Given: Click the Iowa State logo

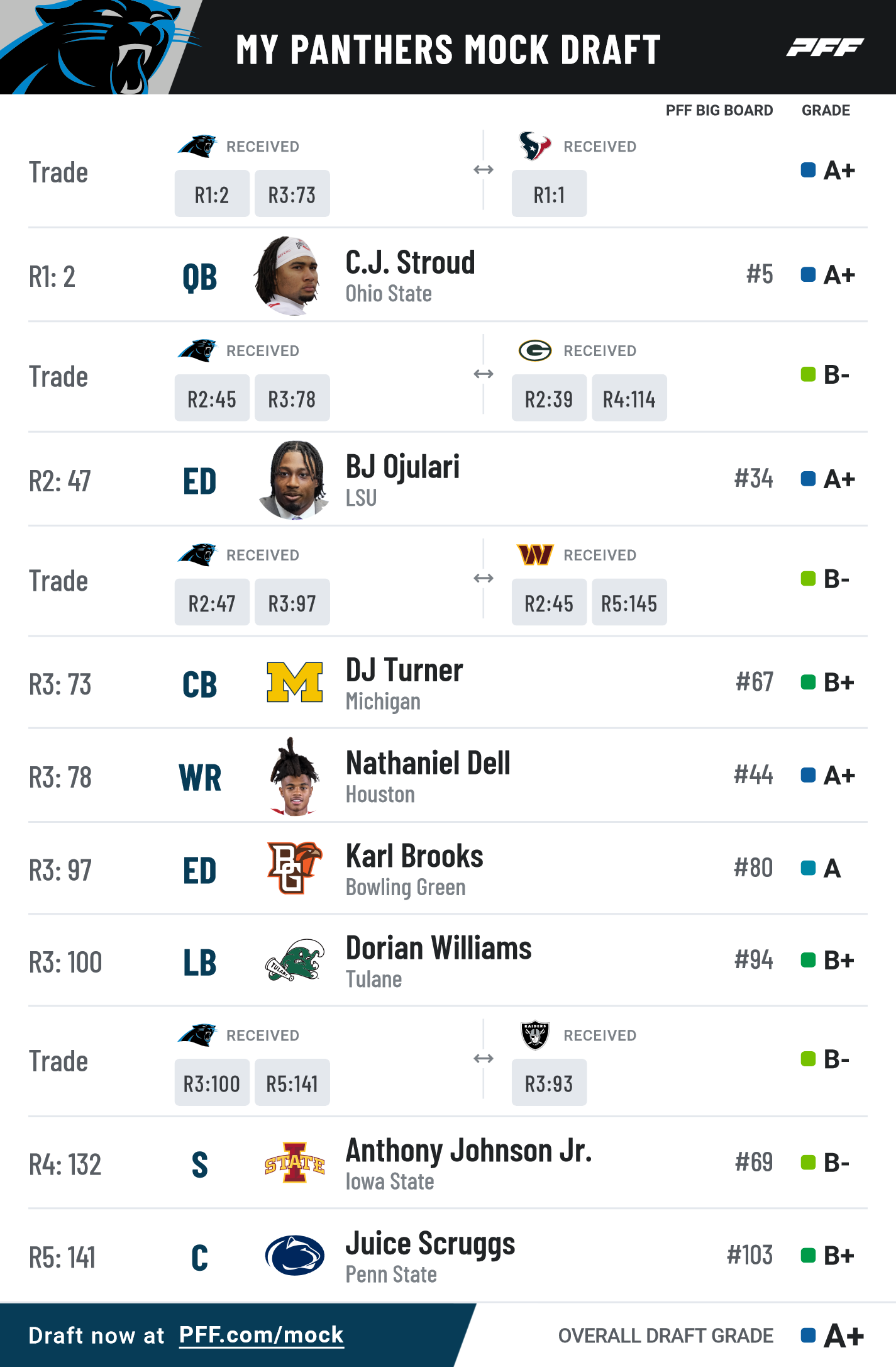Looking at the screenshot, I should (295, 1163).
